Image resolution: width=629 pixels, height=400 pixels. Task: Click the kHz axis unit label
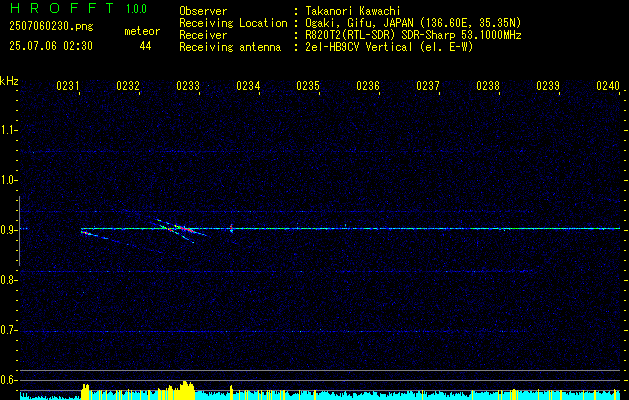9,81
